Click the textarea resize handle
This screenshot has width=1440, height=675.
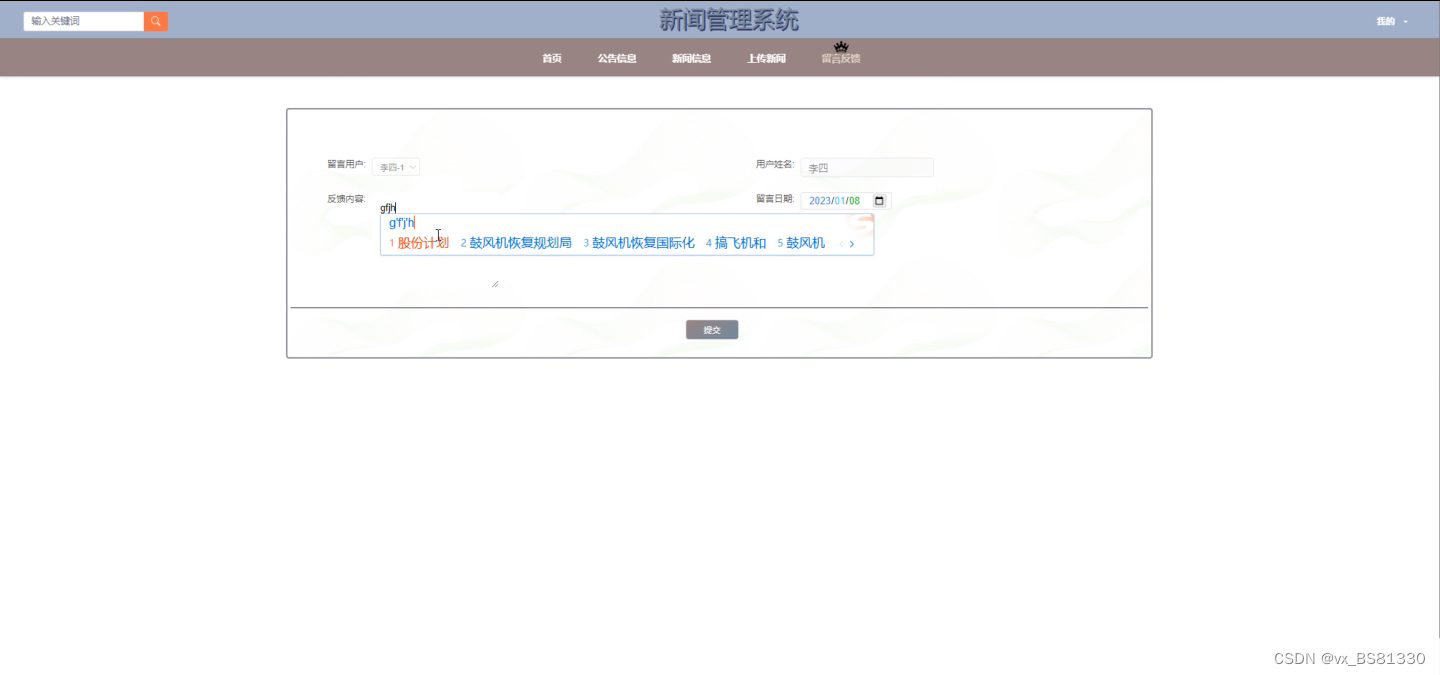(x=495, y=284)
